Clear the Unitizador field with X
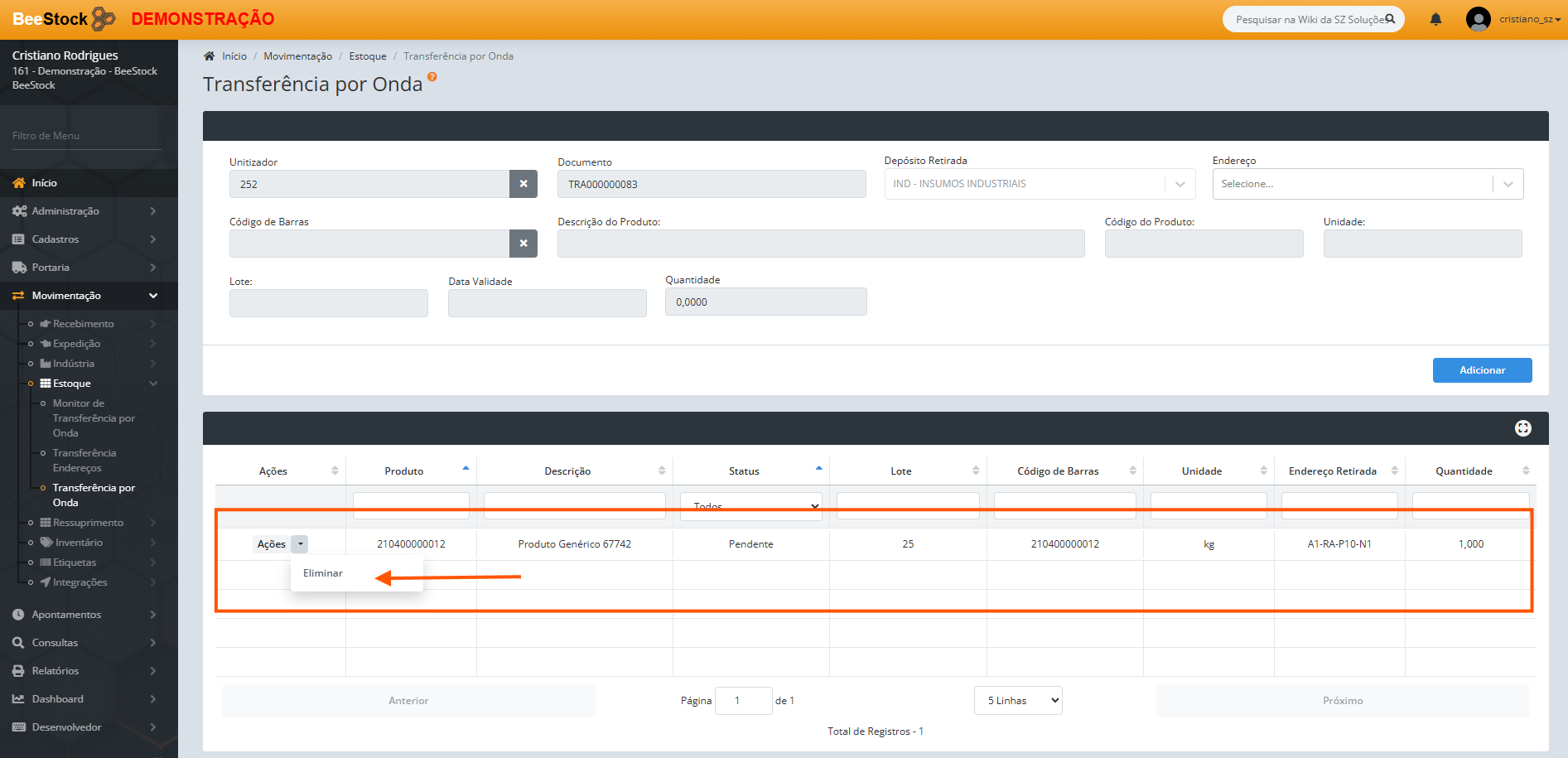This screenshot has width=1568, height=758. point(523,184)
